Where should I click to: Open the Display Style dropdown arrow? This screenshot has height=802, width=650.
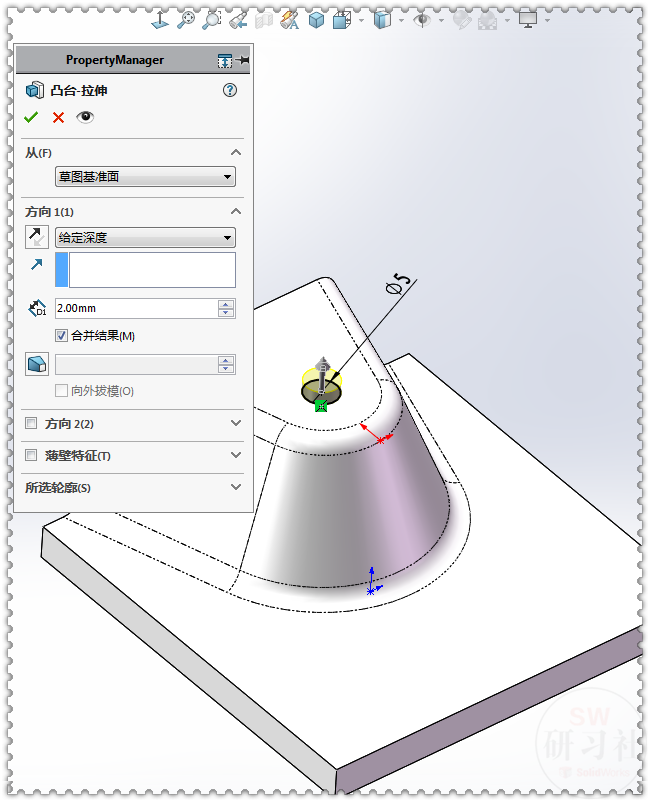click(401, 20)
